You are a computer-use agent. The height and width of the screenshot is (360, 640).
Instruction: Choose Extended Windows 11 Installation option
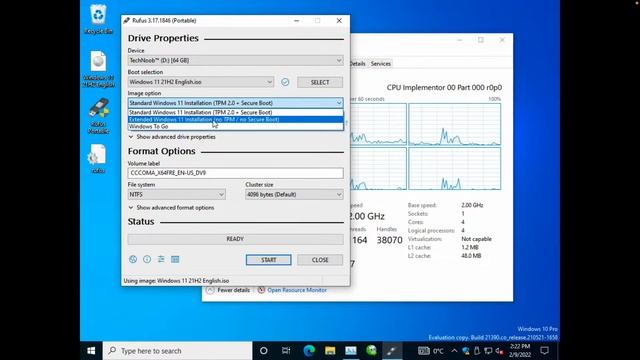coord(236,120)
